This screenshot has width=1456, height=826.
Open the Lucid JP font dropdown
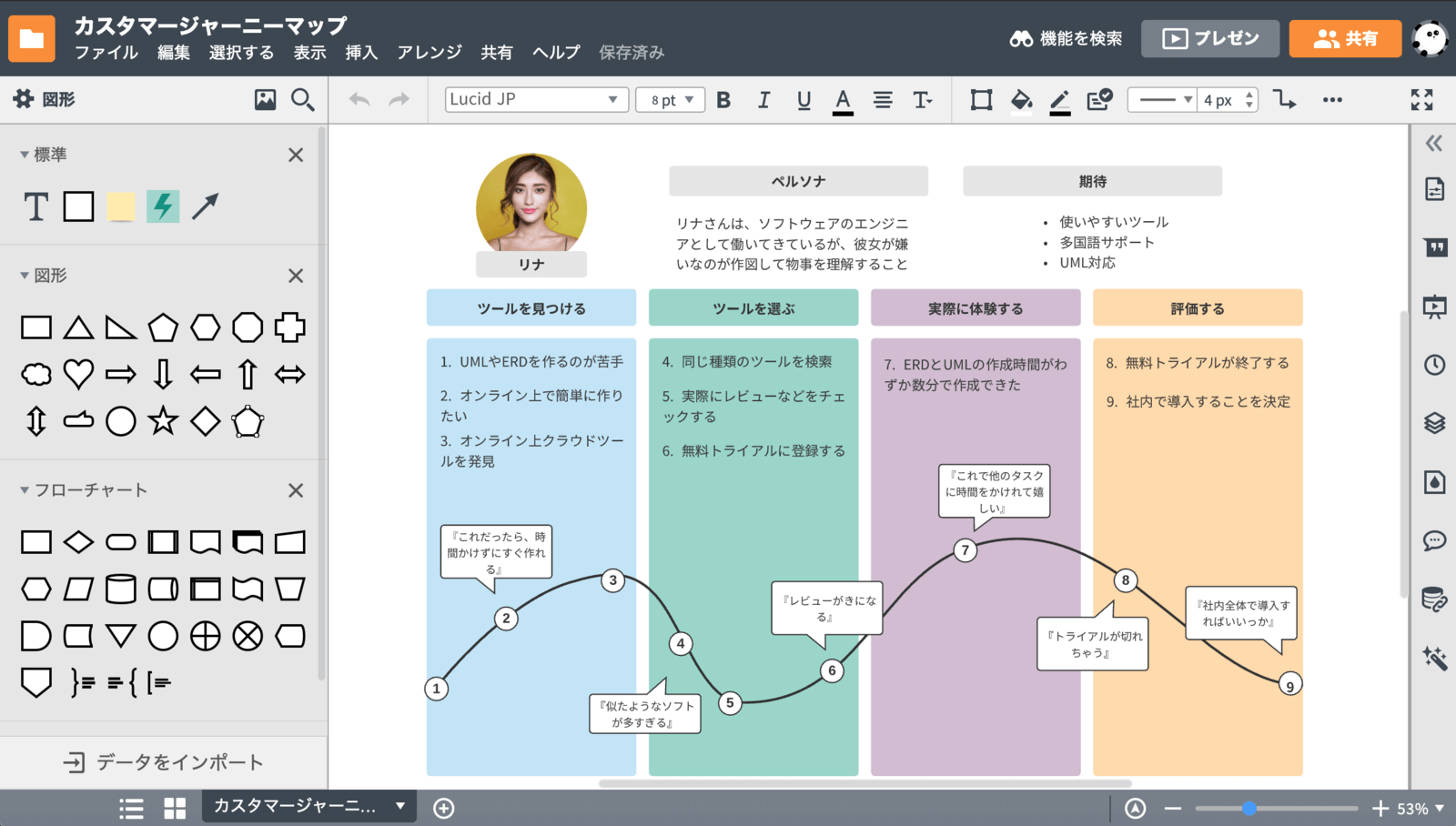536,100
